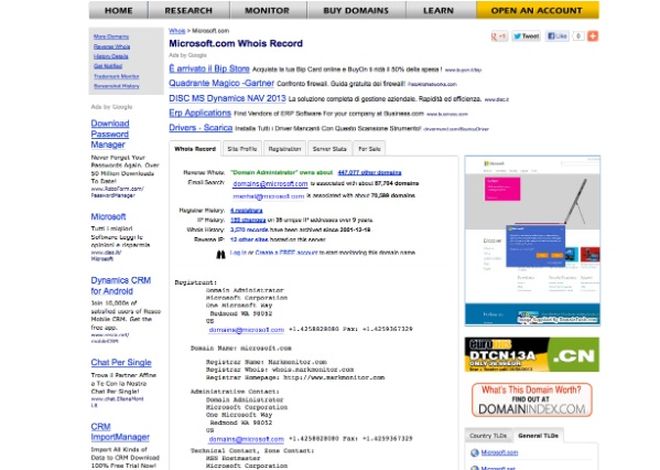Image resolution: width=660 pixels, height=470 pixels.
Task: Click the 'Domain Name: microsoft.com' line
Action: click(x=241, y=348)
